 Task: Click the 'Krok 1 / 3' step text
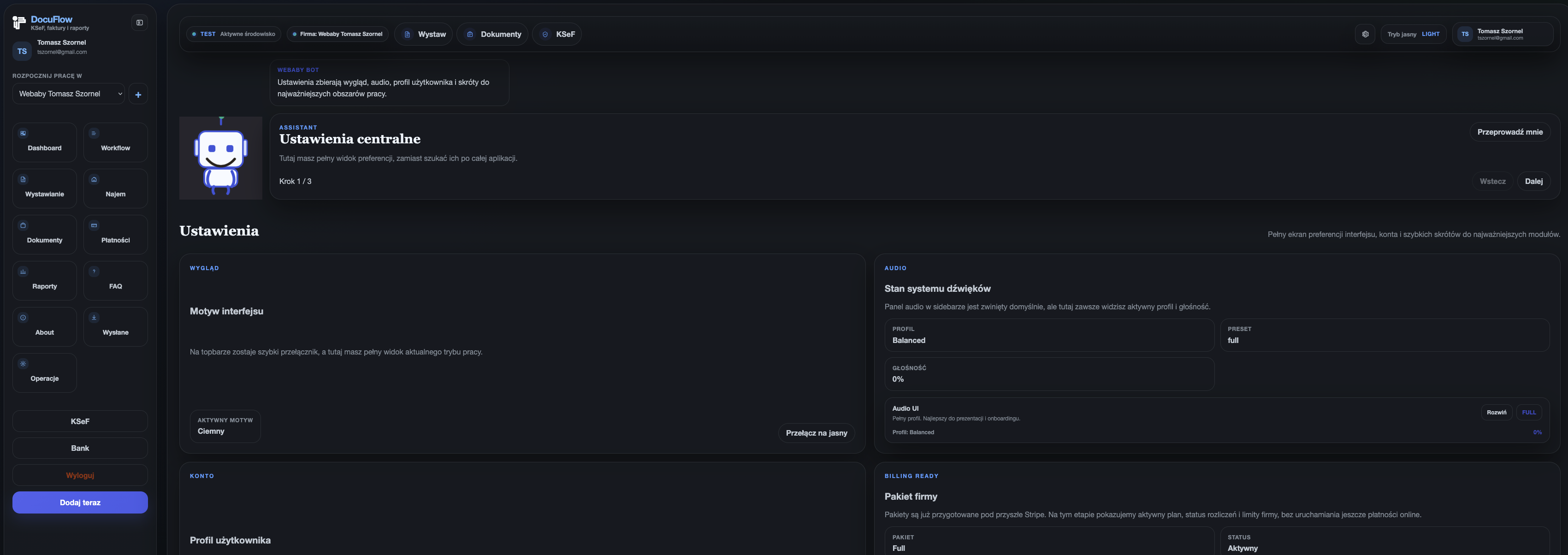coord(295,181)
